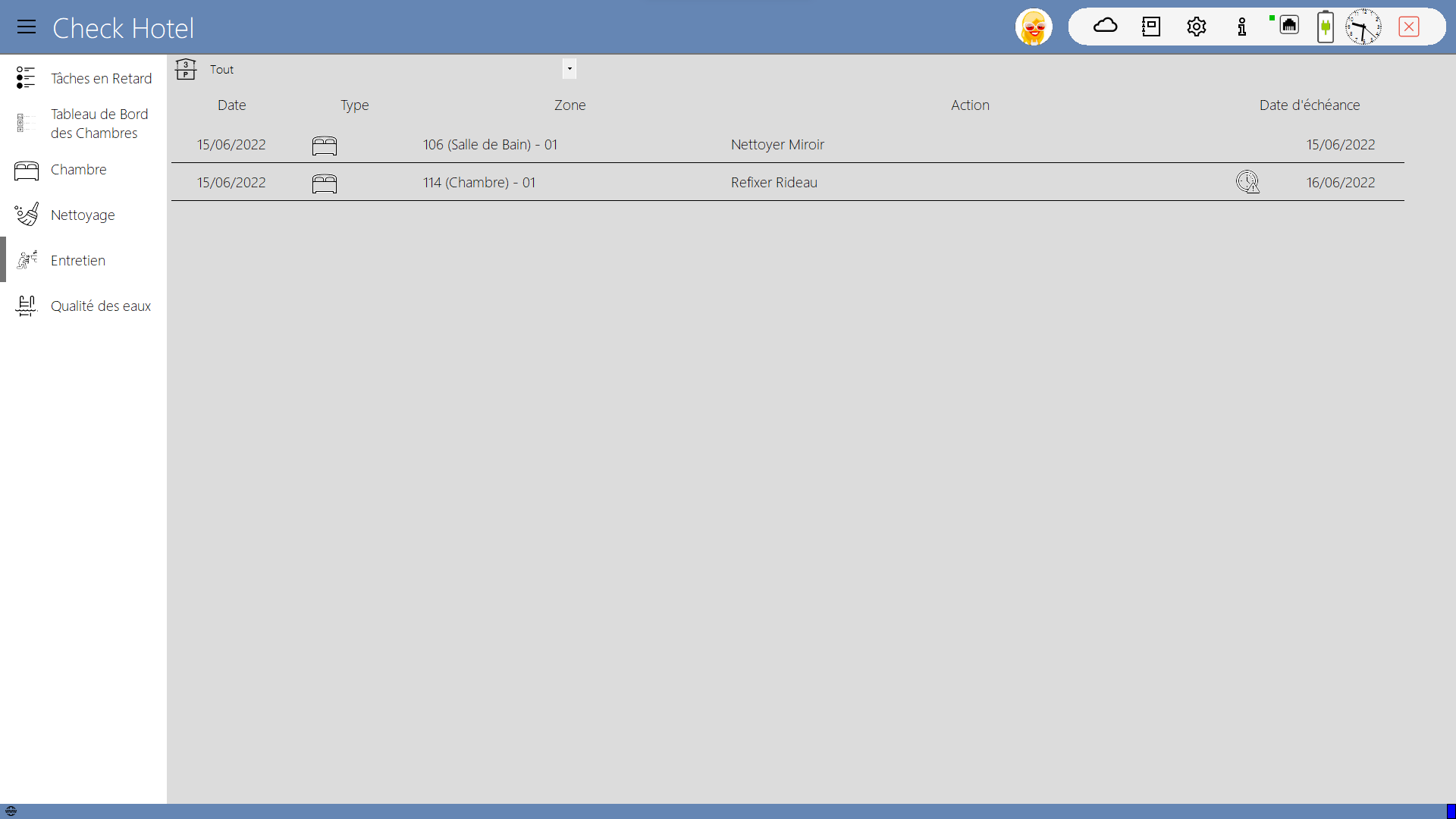The image size is (1456, 819).
Task: Click the clock alert icon on Refixer Rideau row
Action: tap(1247, 182)
